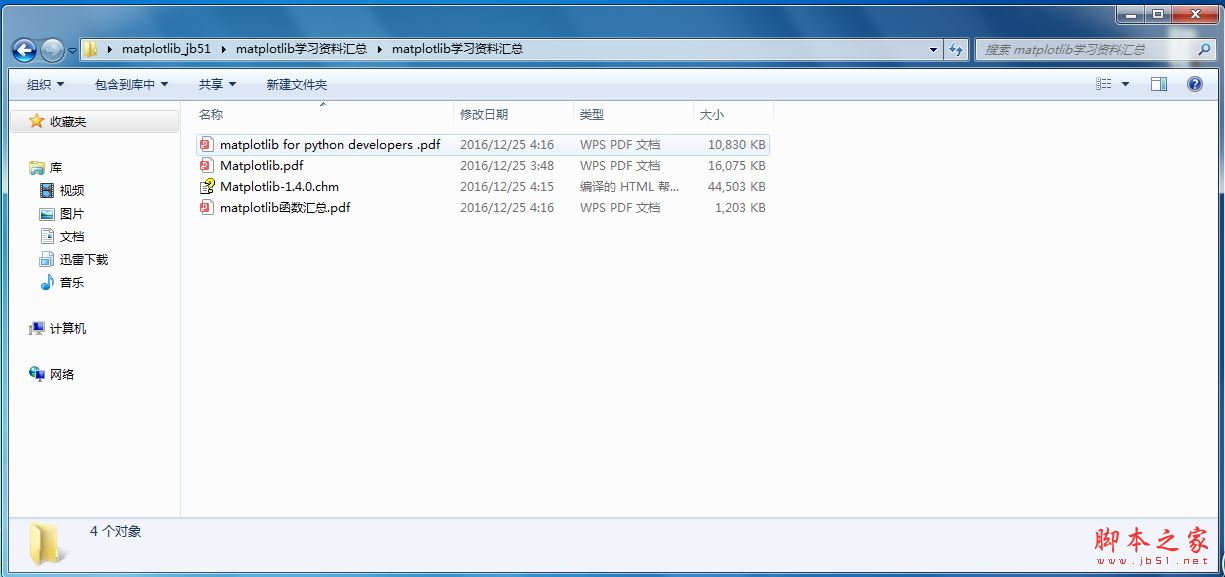Open address bar history dropdown arrow
This screenshot has width=1225, height=577.
point(934,49)
